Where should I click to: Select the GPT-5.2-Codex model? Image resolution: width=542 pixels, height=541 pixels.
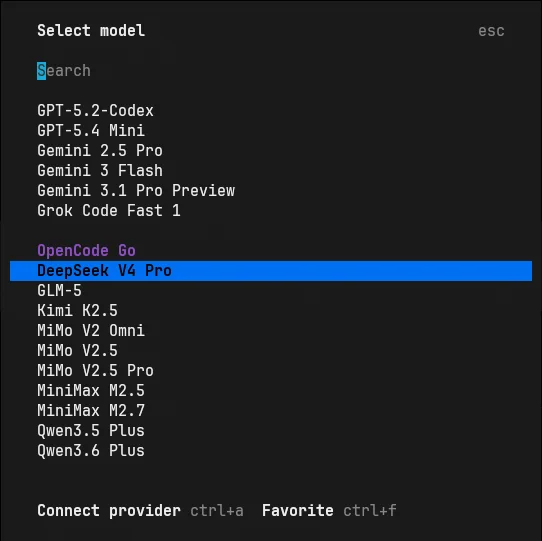271,111
